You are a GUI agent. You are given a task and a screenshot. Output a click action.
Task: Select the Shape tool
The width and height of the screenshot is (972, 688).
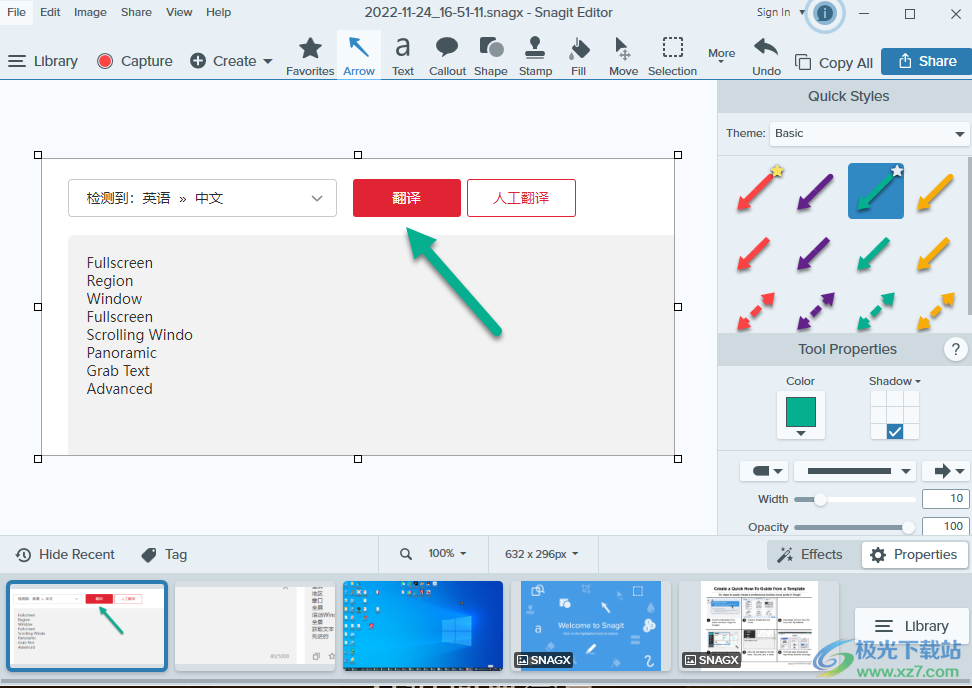tap(491, 56)
